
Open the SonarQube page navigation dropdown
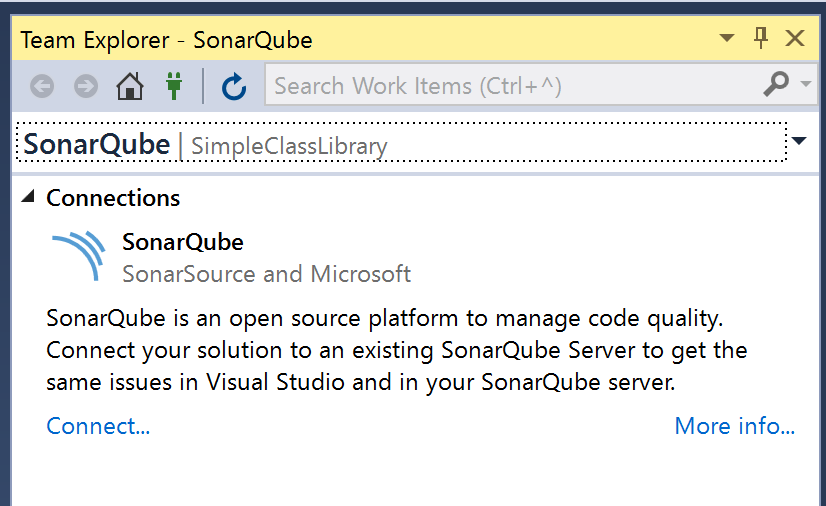coord(799,141)
